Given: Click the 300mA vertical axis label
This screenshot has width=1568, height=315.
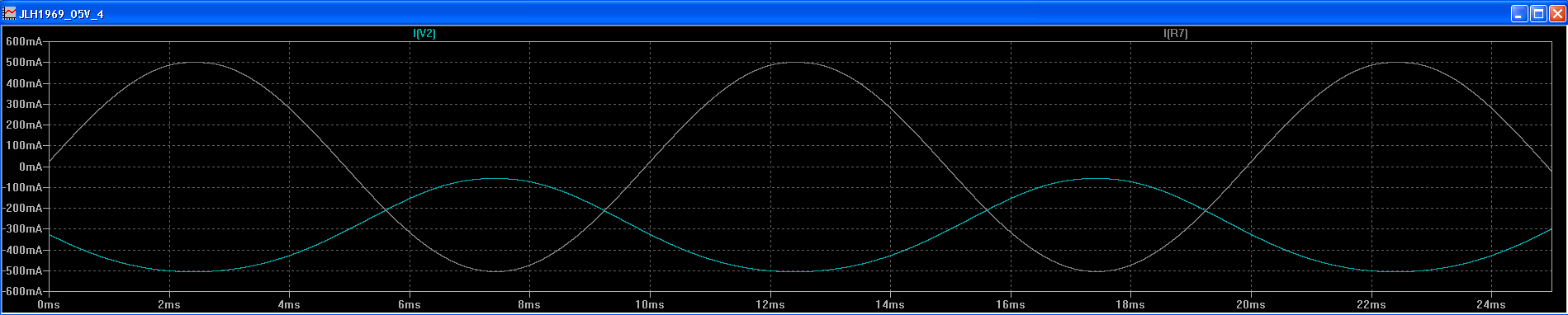Looking at the screenshot, I should (x=24, y=104).
